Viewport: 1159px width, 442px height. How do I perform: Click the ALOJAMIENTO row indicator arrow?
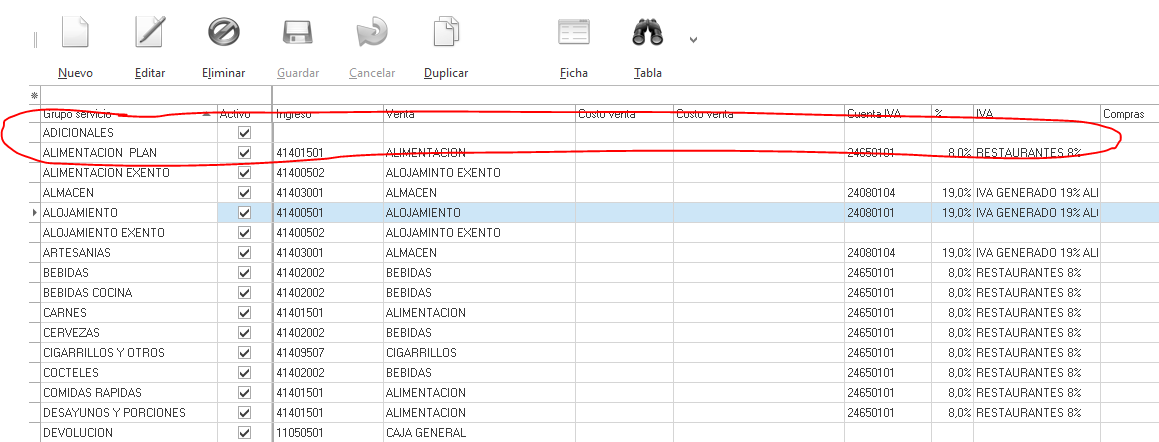[x=36, y=213]
